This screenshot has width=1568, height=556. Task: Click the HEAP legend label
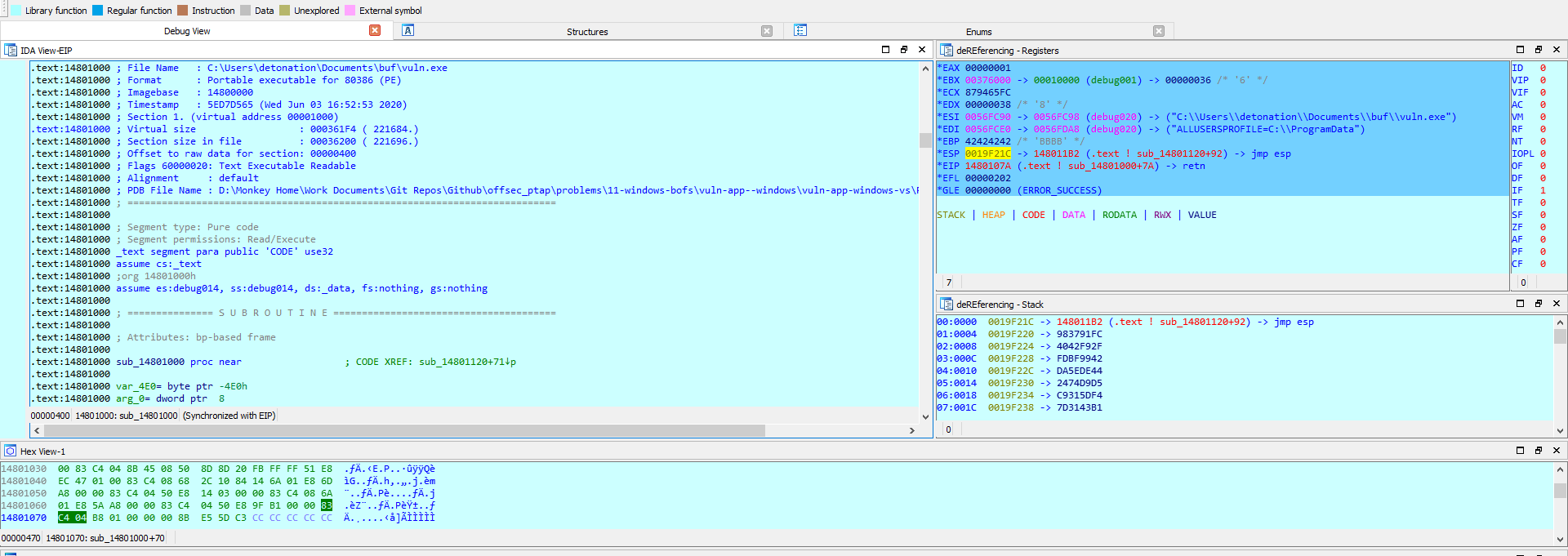point(993,215)
